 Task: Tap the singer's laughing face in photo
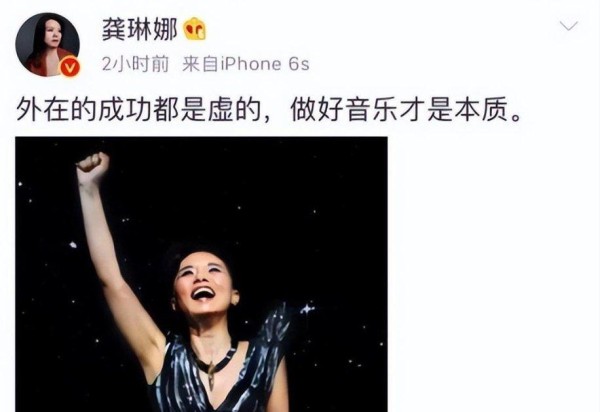(x=203, y=285)
